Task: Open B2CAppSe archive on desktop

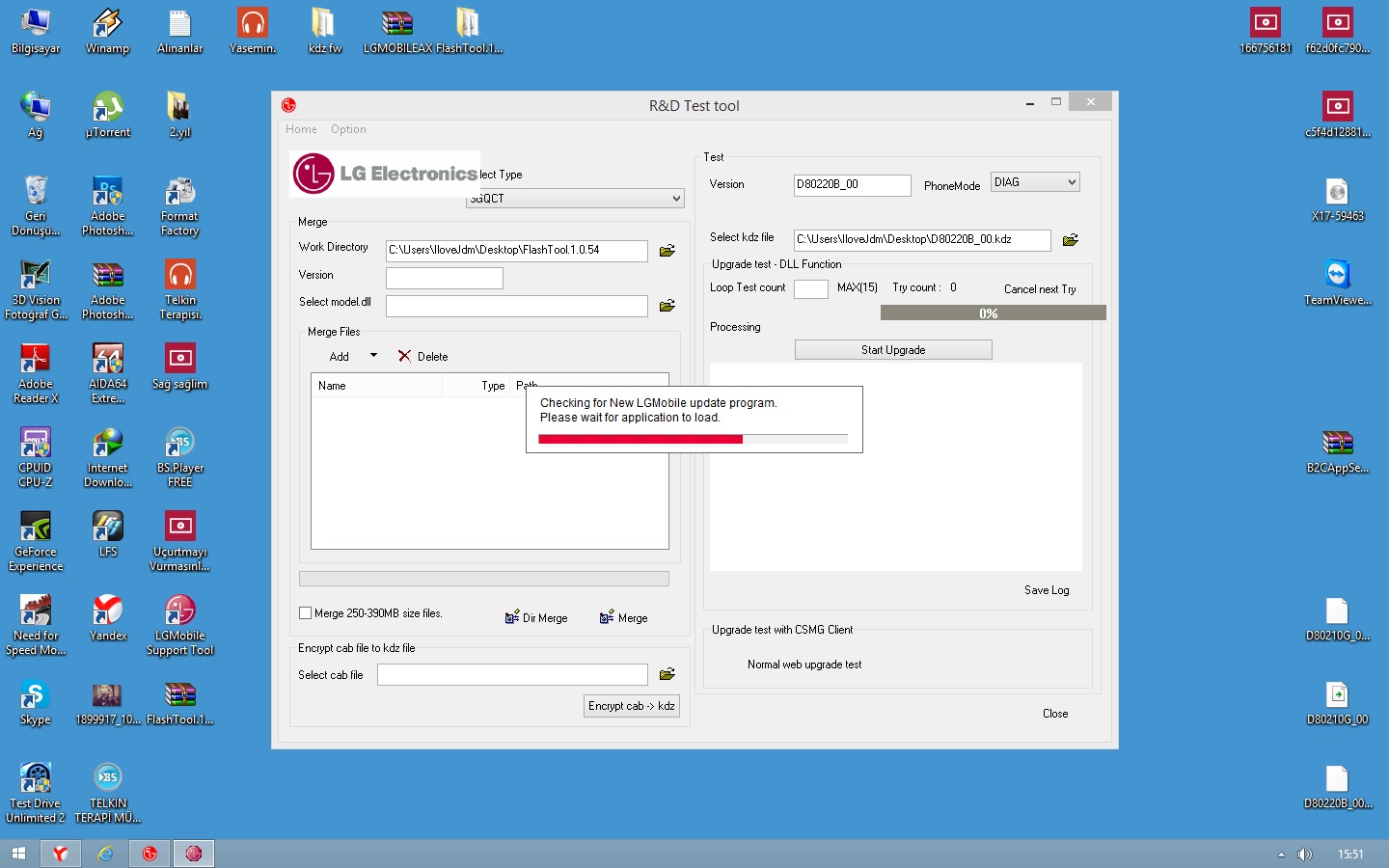Action: (1338, 451)
